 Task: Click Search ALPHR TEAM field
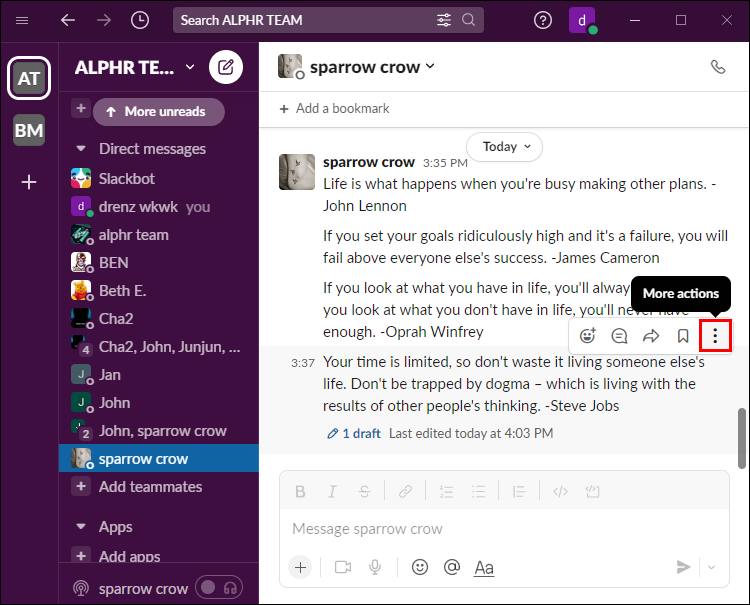328,20
